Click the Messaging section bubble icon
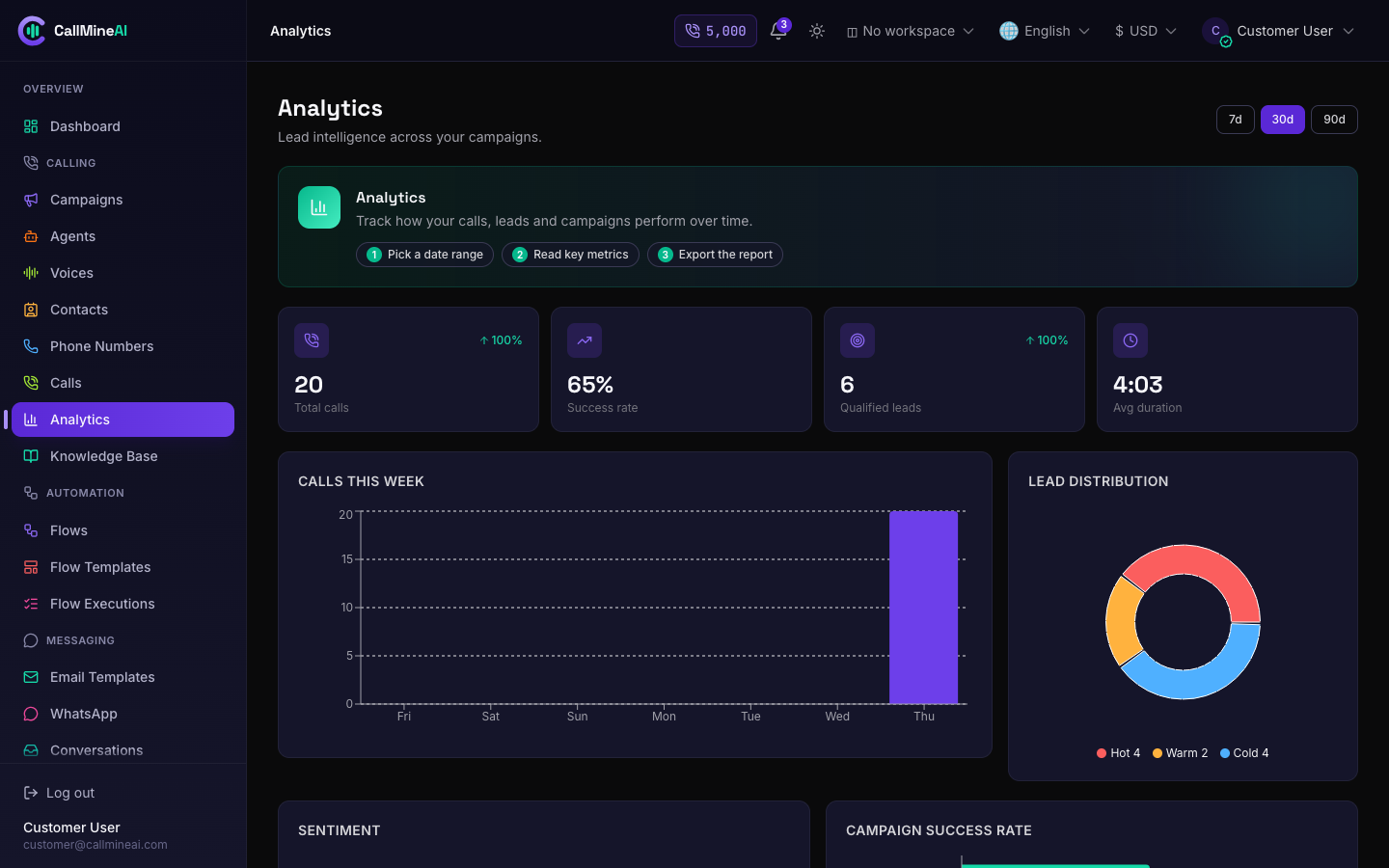 pos(31,640)
